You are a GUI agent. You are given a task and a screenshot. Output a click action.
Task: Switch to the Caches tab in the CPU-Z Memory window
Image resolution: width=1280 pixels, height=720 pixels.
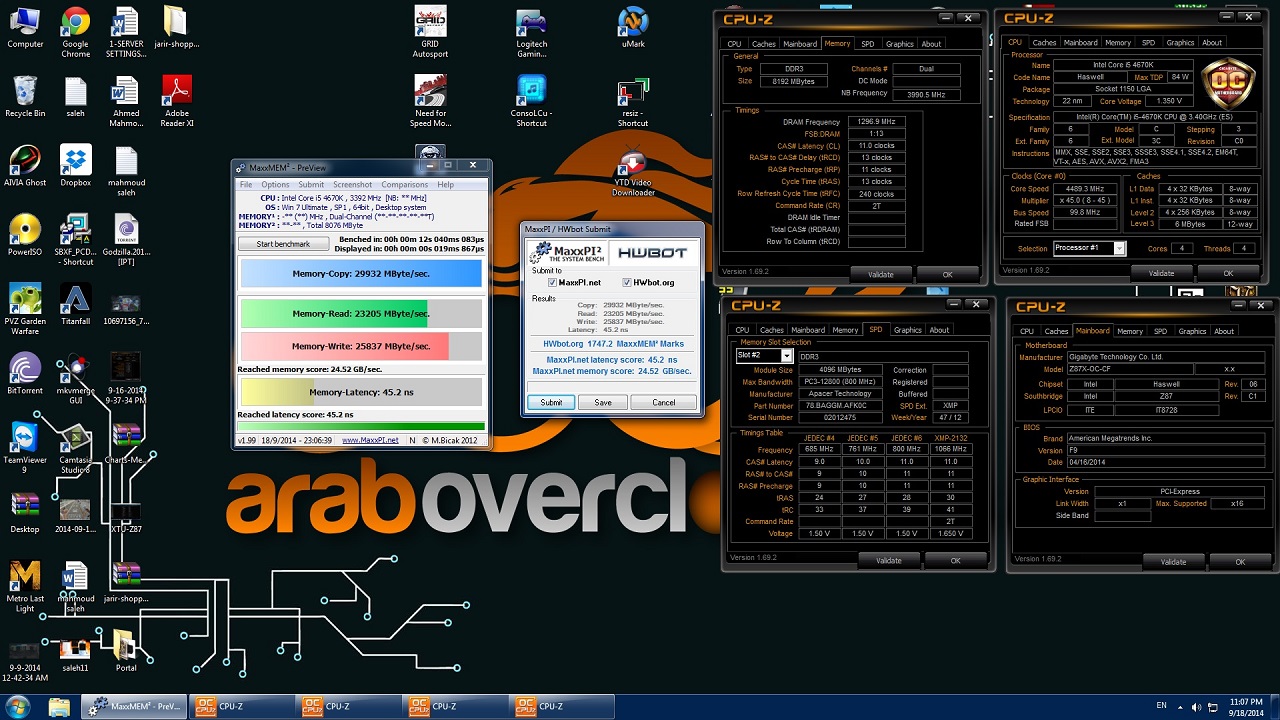click(764, 44)
